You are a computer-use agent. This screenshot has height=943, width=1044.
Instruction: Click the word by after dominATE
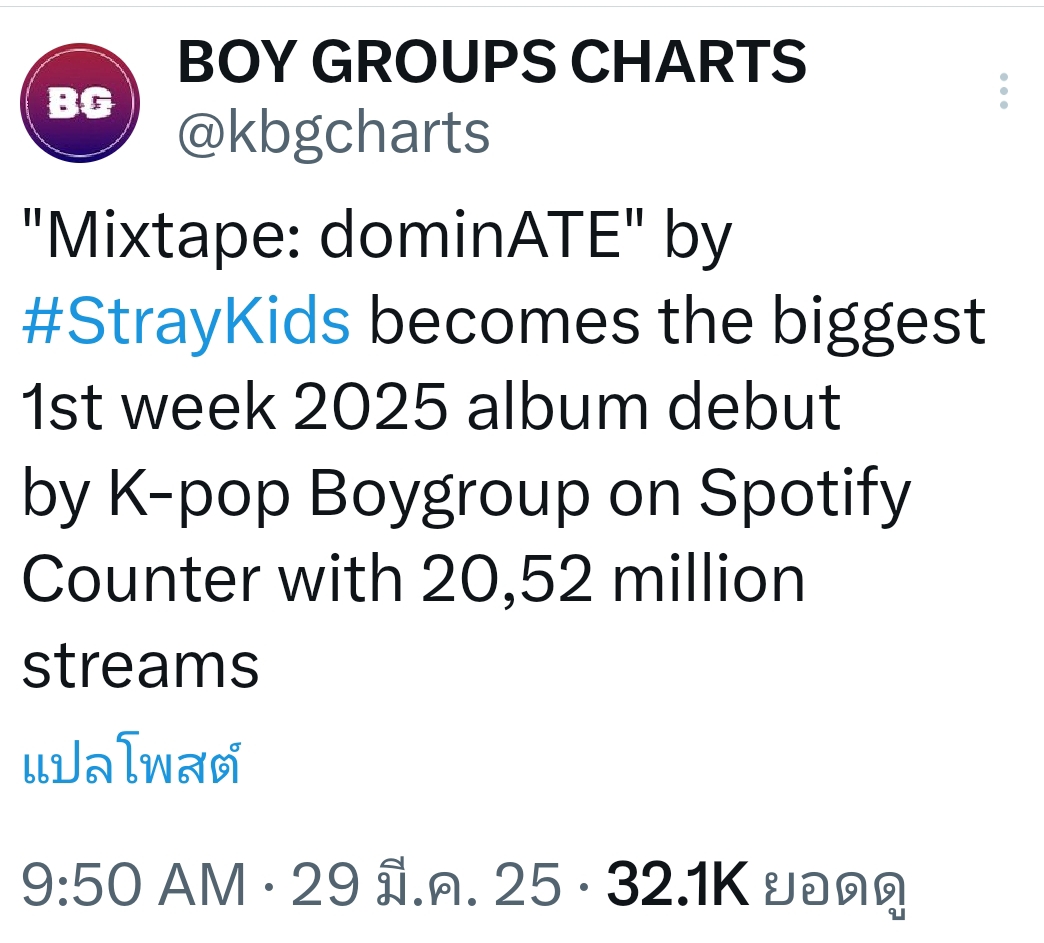tap(698, 238)
